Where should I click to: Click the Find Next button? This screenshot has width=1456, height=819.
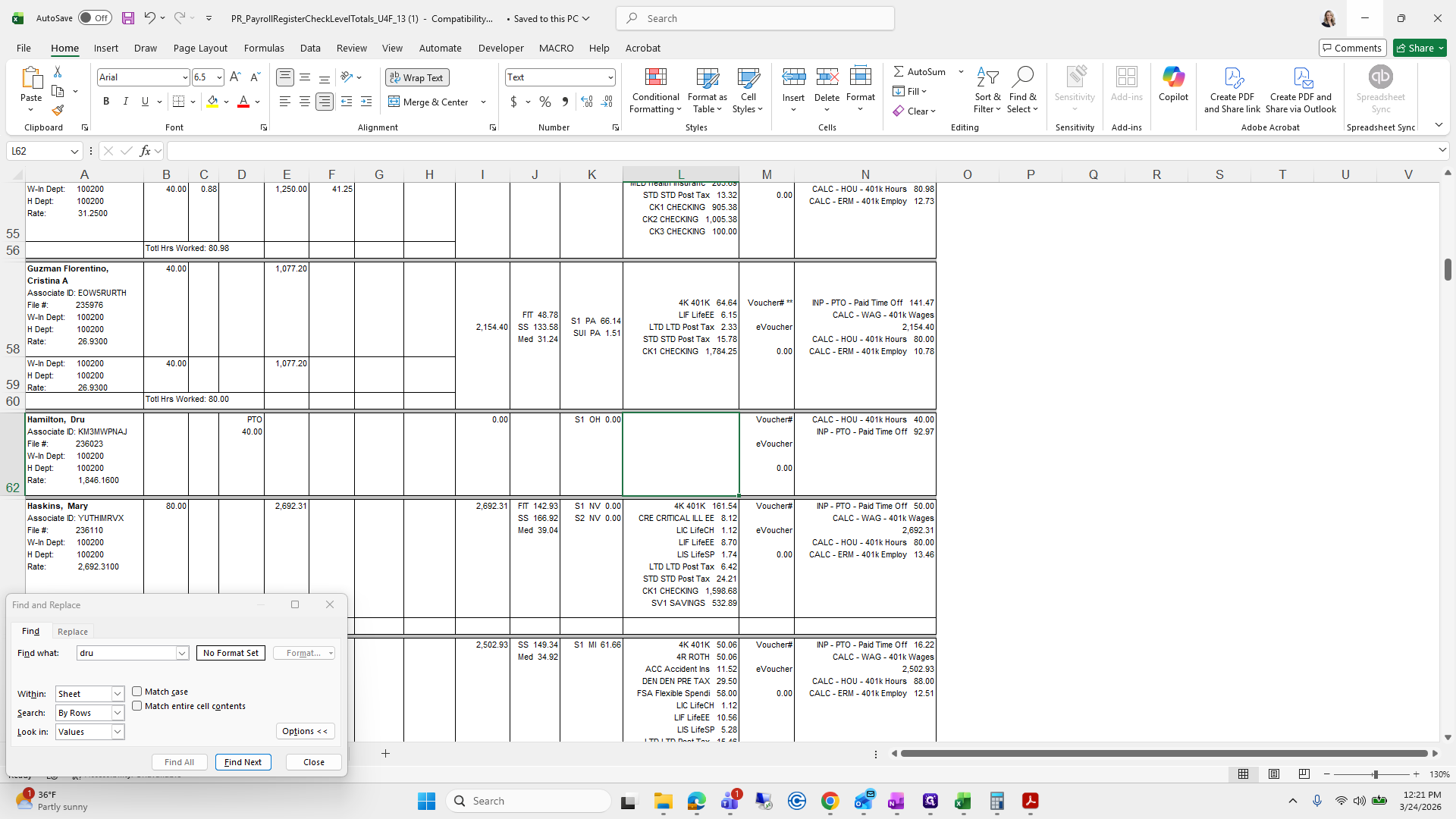(243, 762)
